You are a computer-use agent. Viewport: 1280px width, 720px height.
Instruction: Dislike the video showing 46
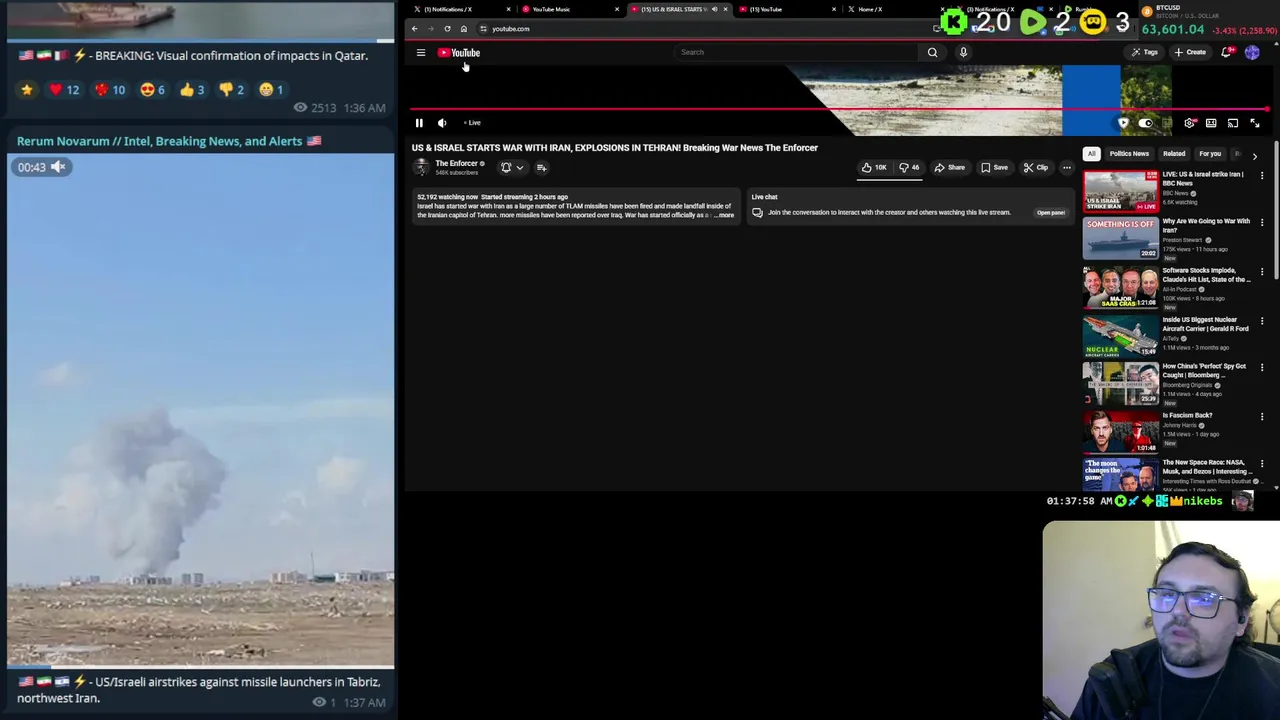click(x=909, y=168)
